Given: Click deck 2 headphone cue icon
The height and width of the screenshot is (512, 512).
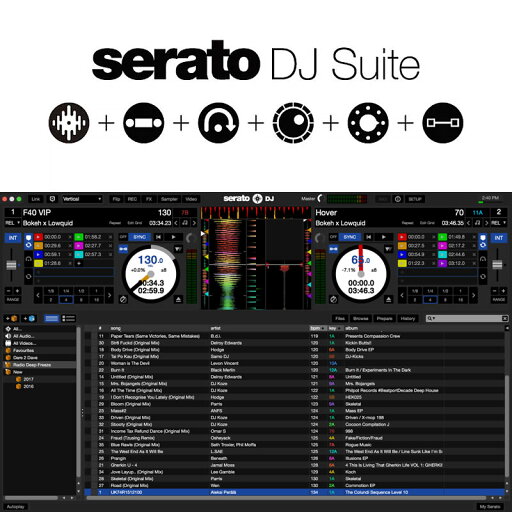Looking at the screenshot, I should [x=483, y=259].
